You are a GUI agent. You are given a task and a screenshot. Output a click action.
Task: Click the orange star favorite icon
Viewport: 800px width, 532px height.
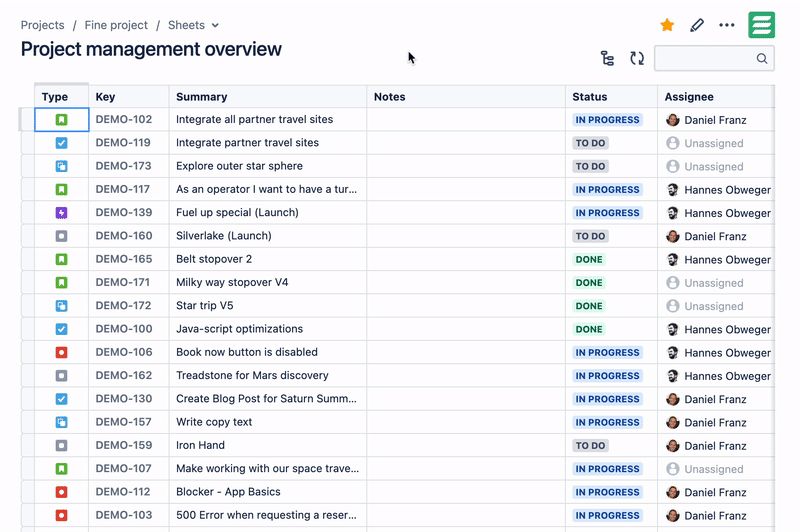[667, 25]
